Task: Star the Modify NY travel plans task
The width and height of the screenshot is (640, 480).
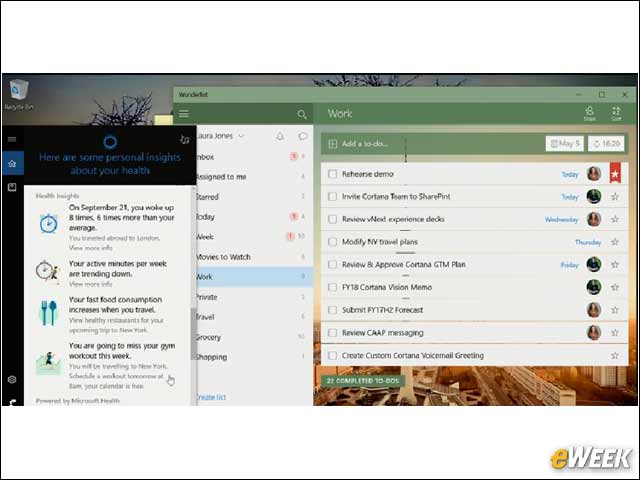Action: pos(615,242)
